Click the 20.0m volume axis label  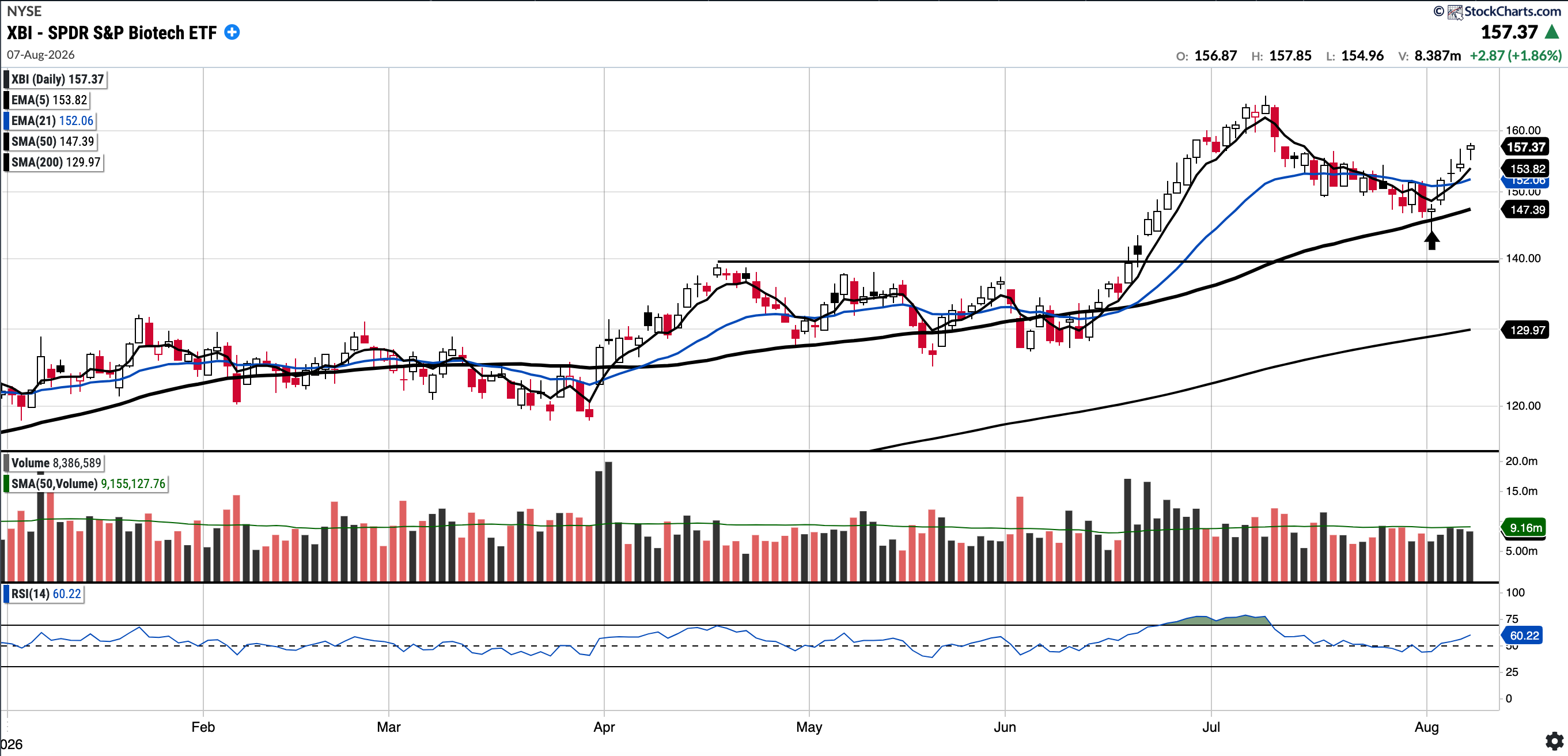pyautogui.click(x=1521, y=461)
